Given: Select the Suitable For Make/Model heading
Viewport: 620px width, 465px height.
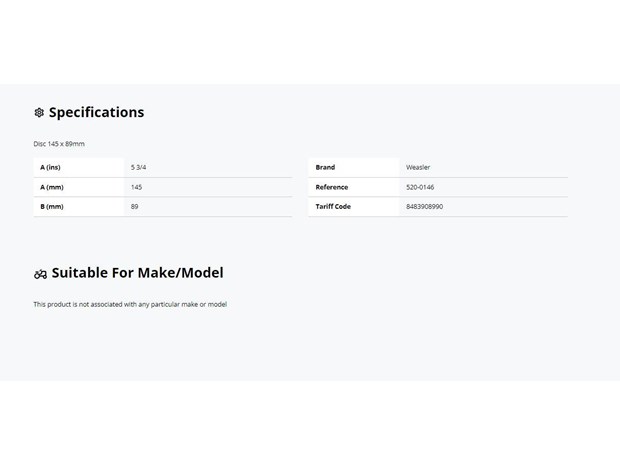Looking at the screenshot, I should [138, 273].
